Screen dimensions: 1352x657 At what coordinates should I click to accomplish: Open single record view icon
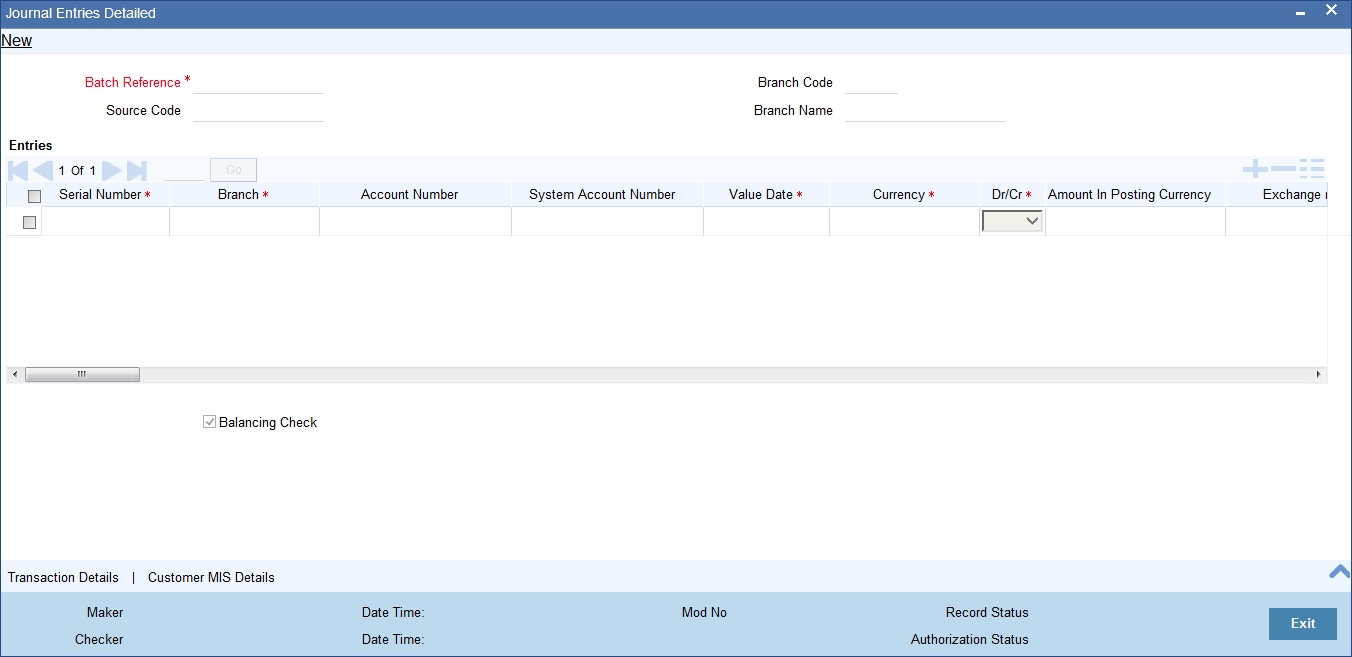tap(1312, 169)
